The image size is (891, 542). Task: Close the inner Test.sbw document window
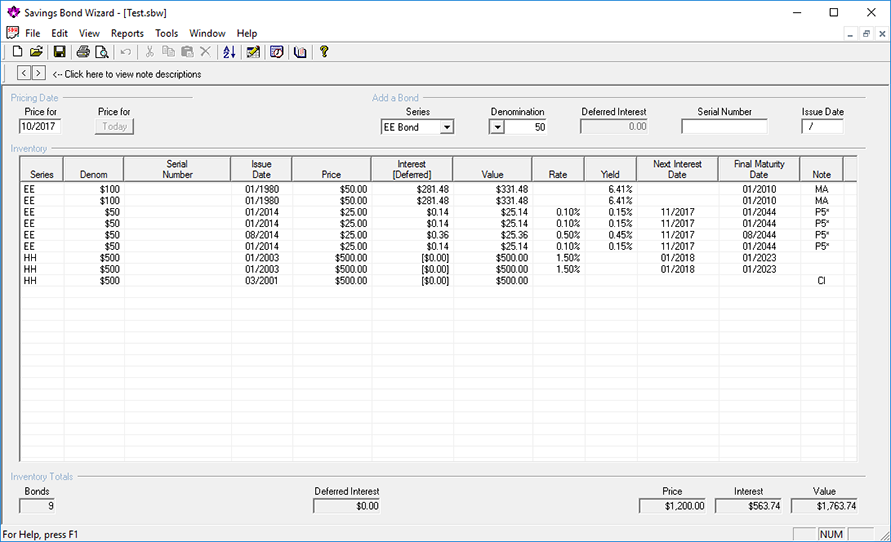(882, 34)
